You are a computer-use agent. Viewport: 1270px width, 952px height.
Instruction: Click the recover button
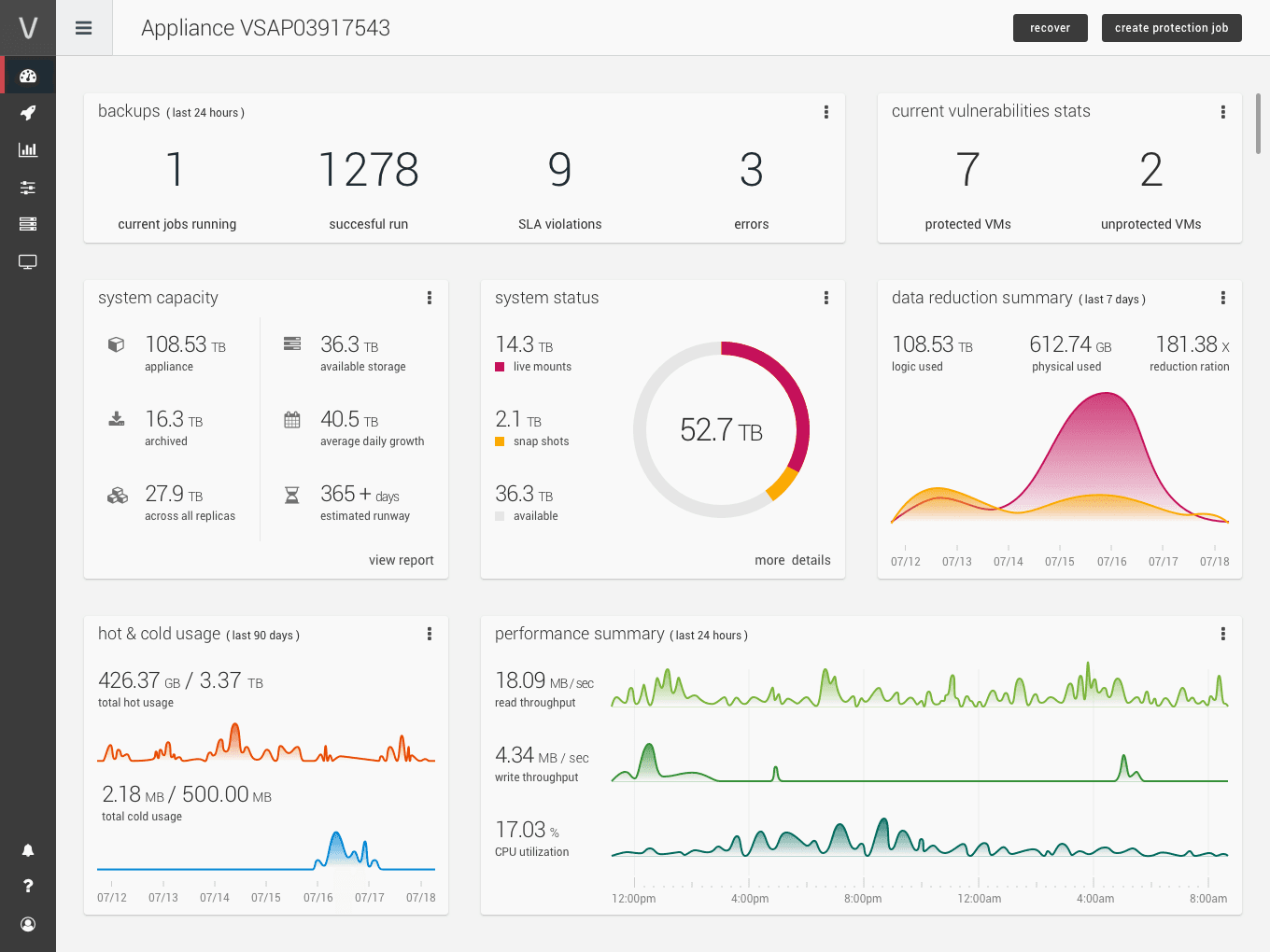(1051, 28)
